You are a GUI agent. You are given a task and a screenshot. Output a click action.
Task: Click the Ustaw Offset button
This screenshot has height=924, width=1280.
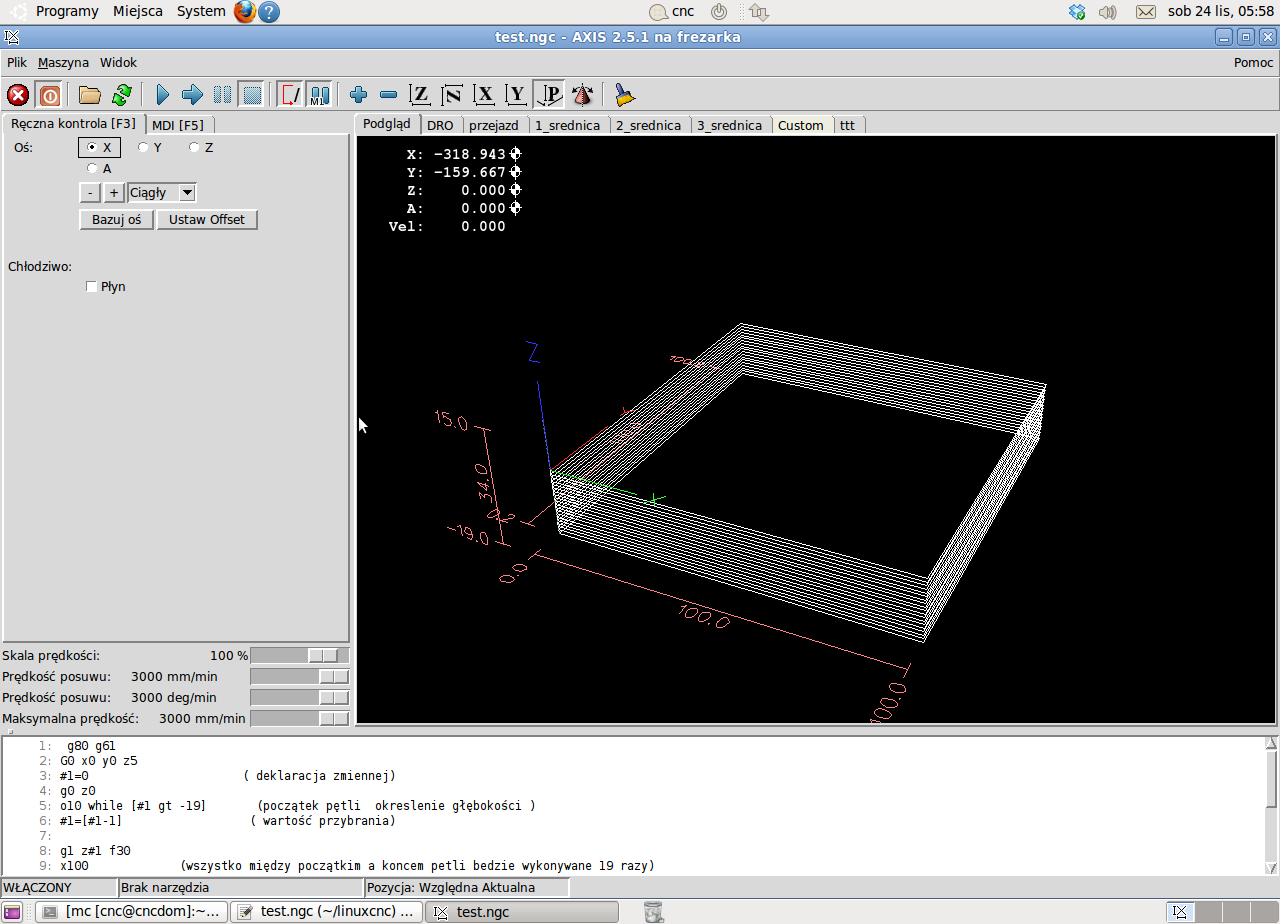207,219
